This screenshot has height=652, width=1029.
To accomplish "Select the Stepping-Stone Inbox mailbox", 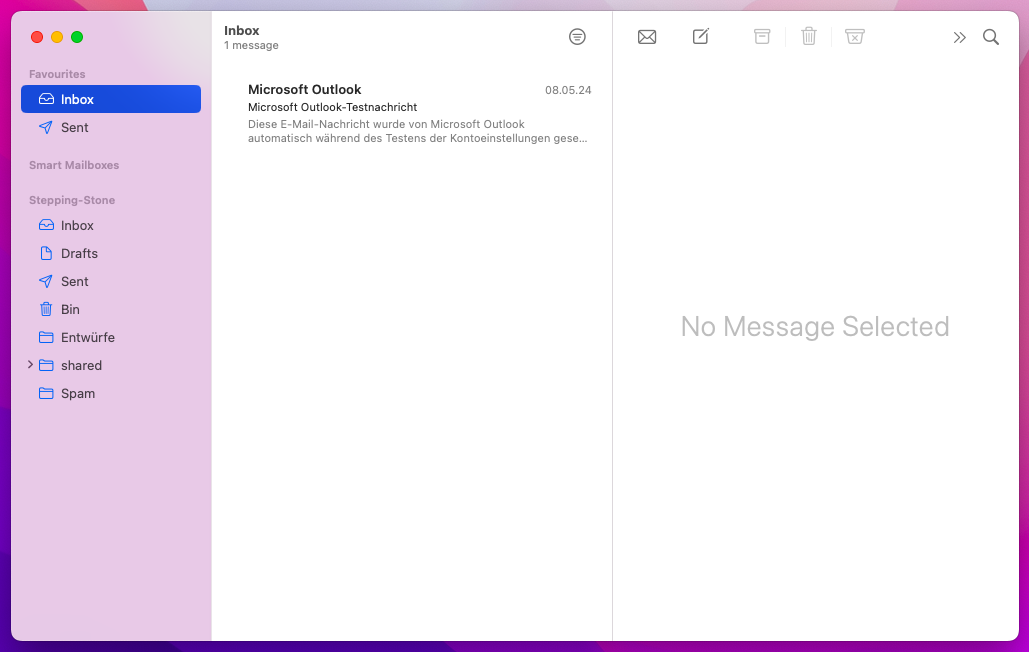I will [x=77, y=225].
